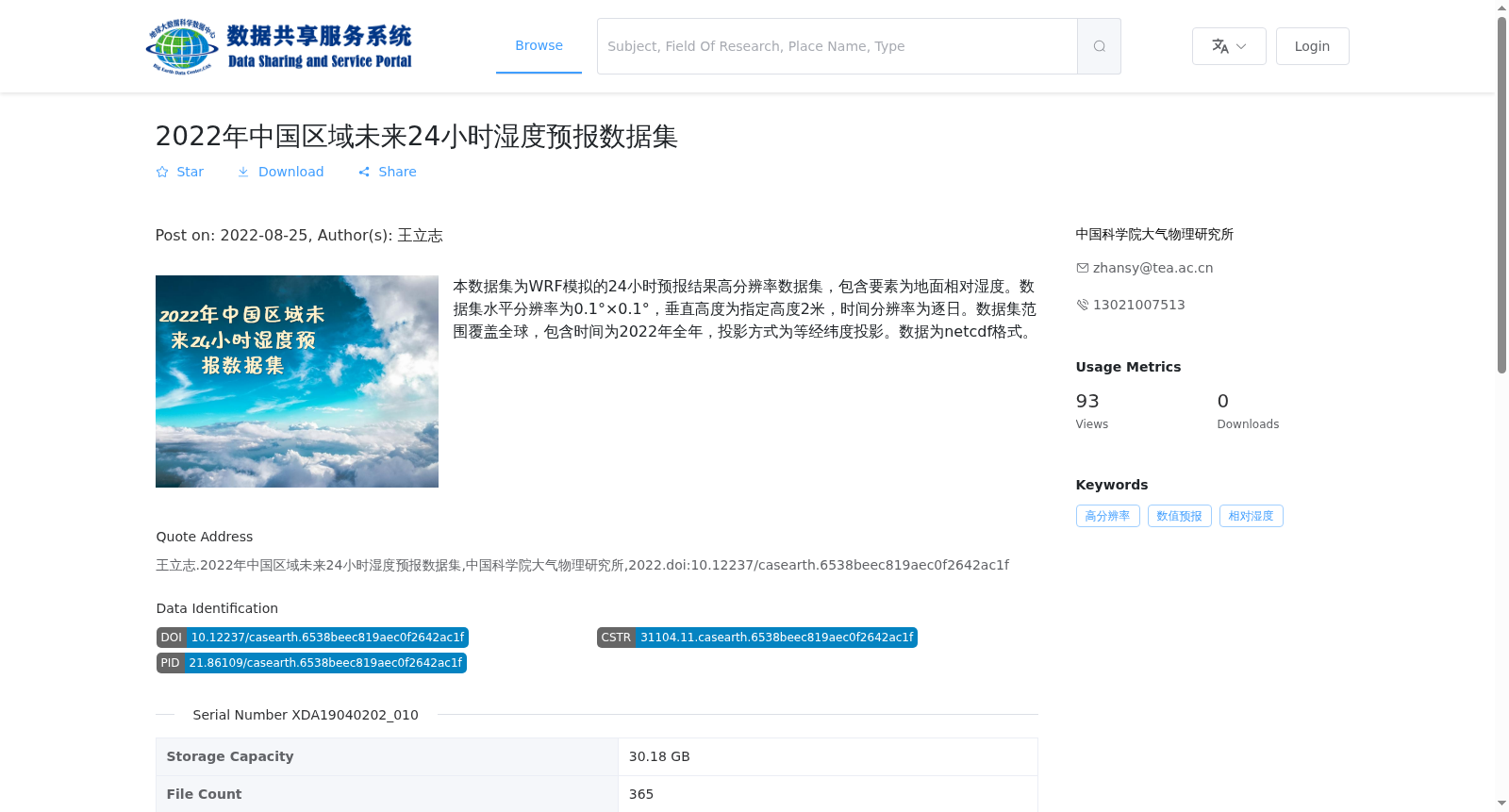The image size is (1509, 812).
Task: Click the 0 Downloads metric
Action: tap(1248, 411)
